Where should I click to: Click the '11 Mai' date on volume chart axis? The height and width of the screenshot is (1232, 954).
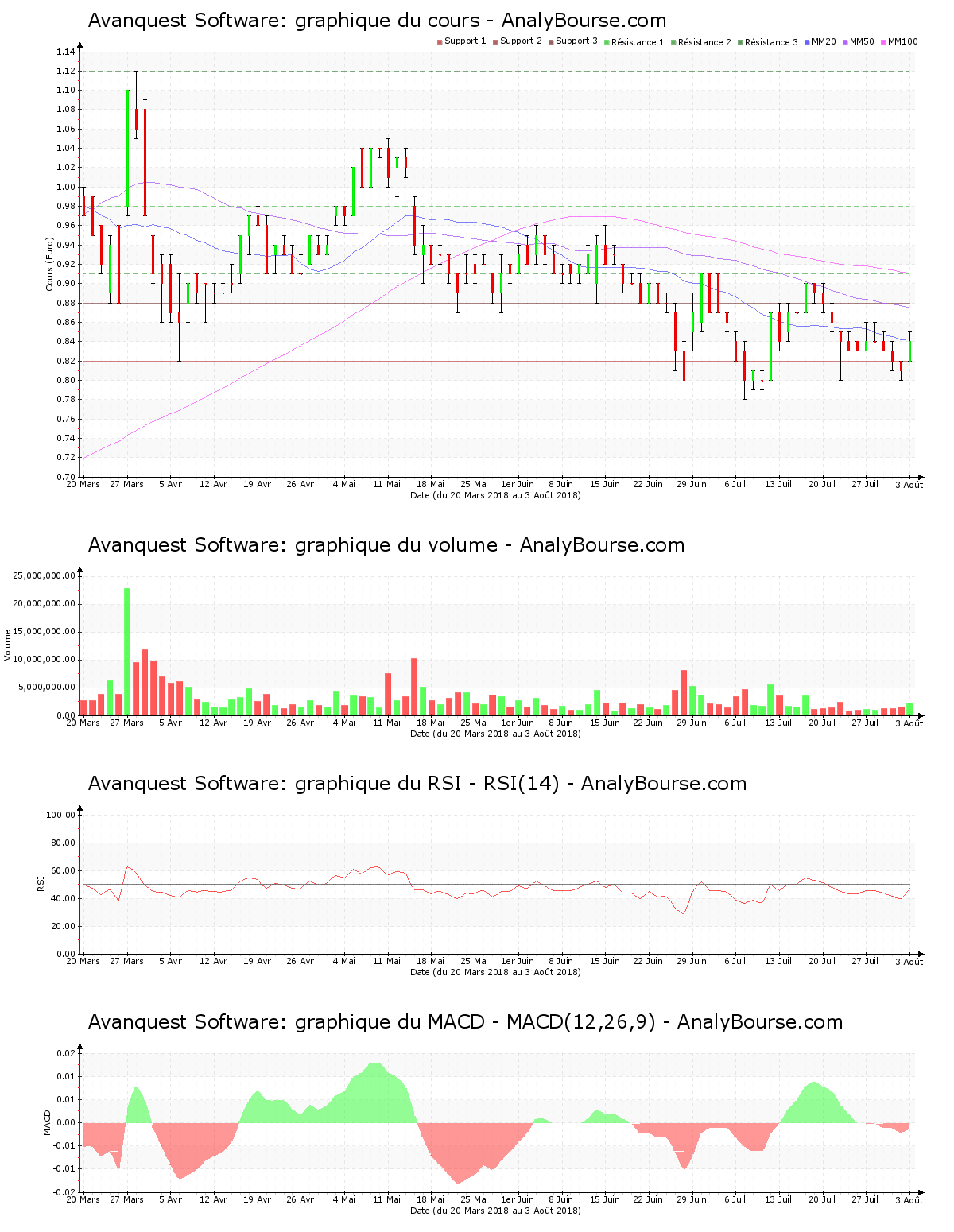387,723
